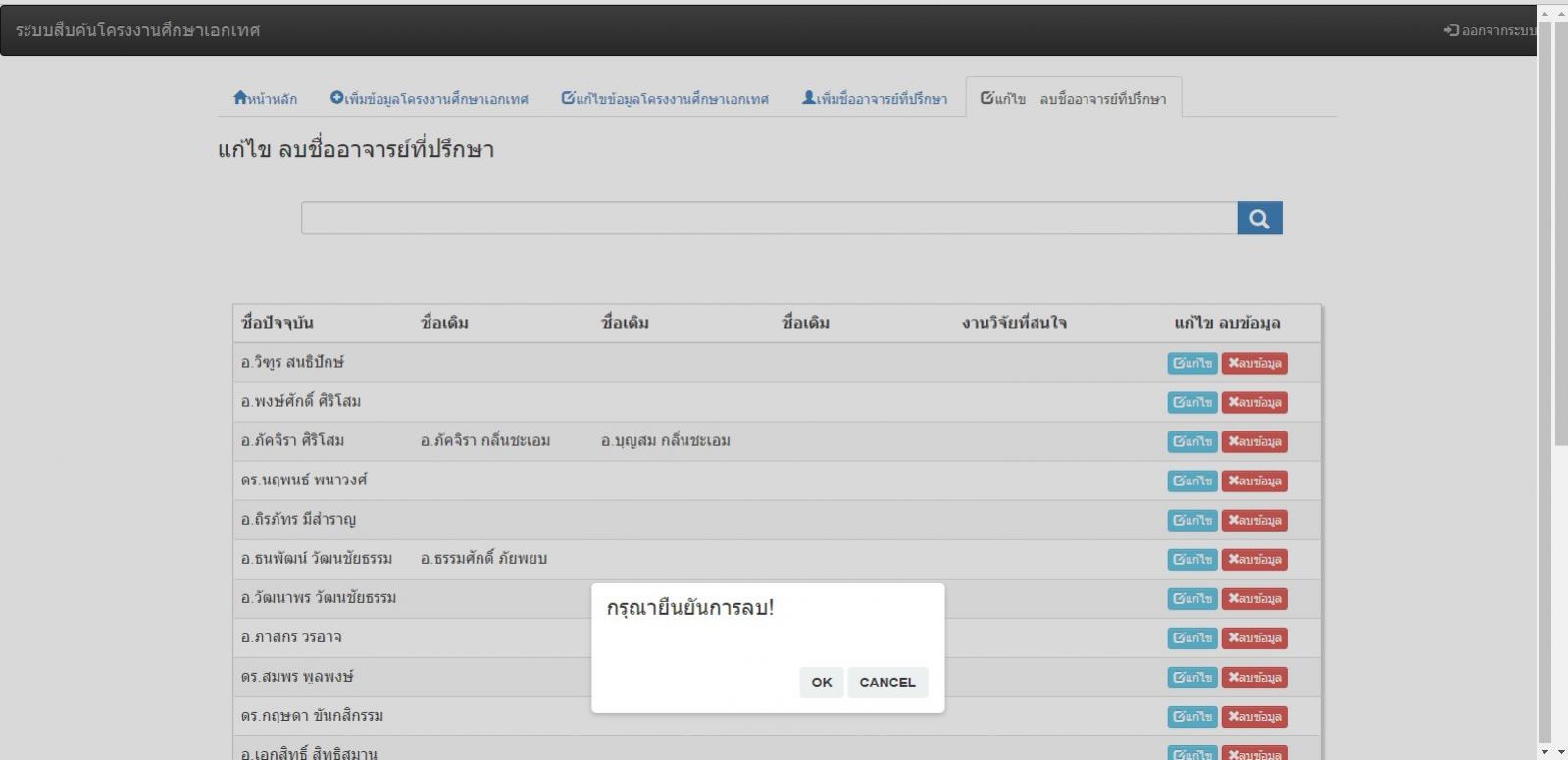Select the name ดร.กฤษดา ขันกสิกรรม

(x=312, y=715)
